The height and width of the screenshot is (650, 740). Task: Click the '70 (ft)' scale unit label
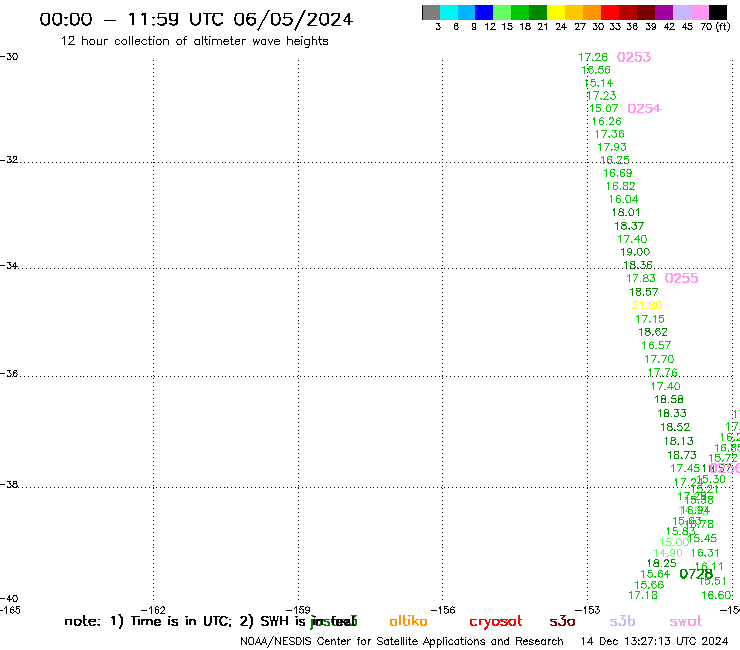[x=715, y=26]
